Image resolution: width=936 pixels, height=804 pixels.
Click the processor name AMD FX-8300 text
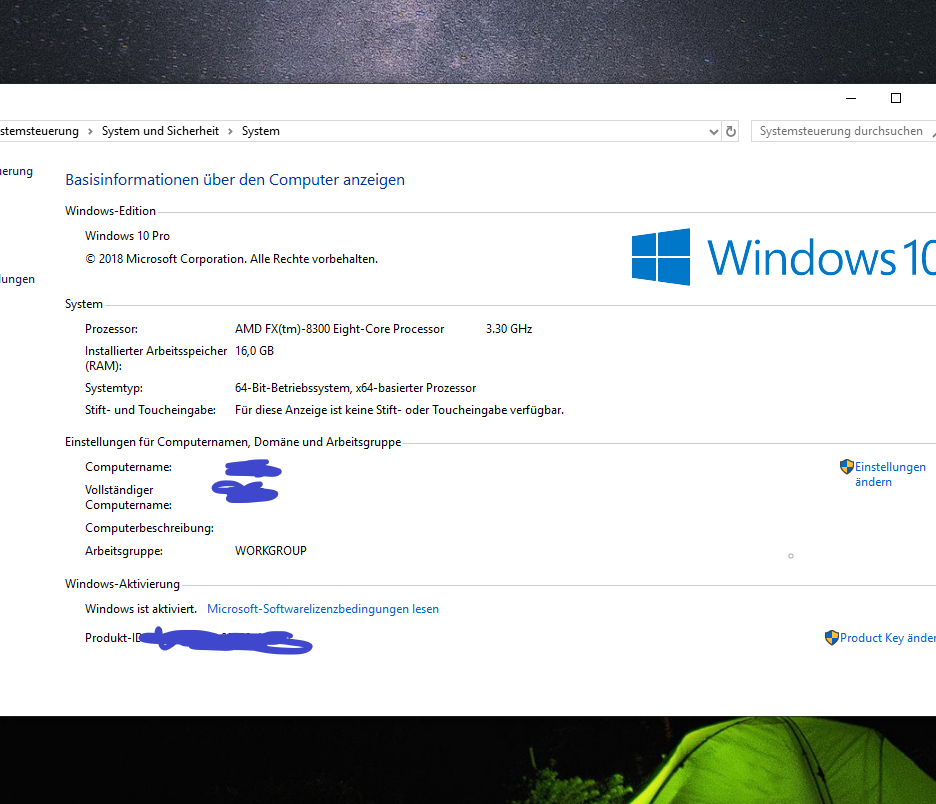[x=339, y=329]
